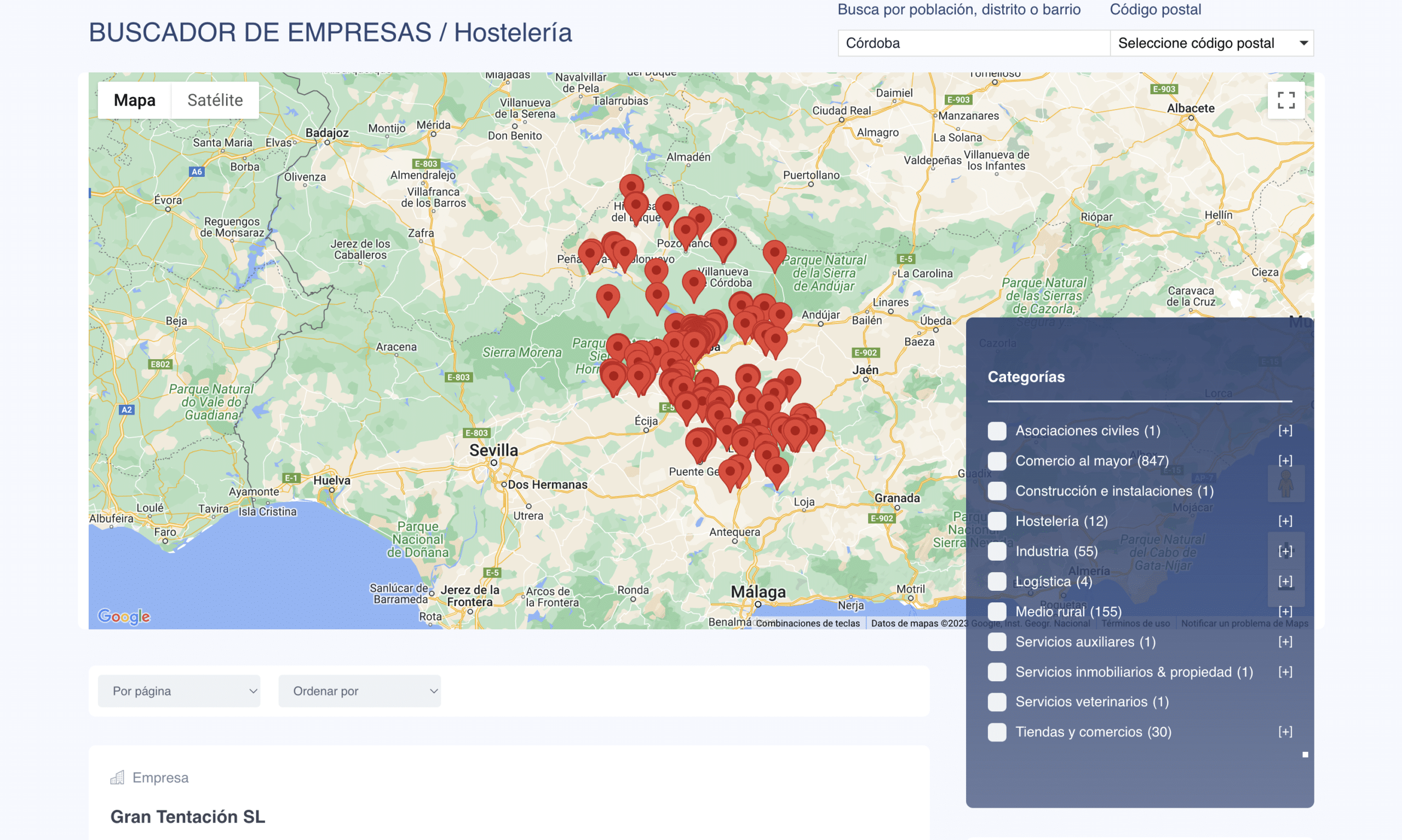Click the Ronda label on the map

point(633,590)
